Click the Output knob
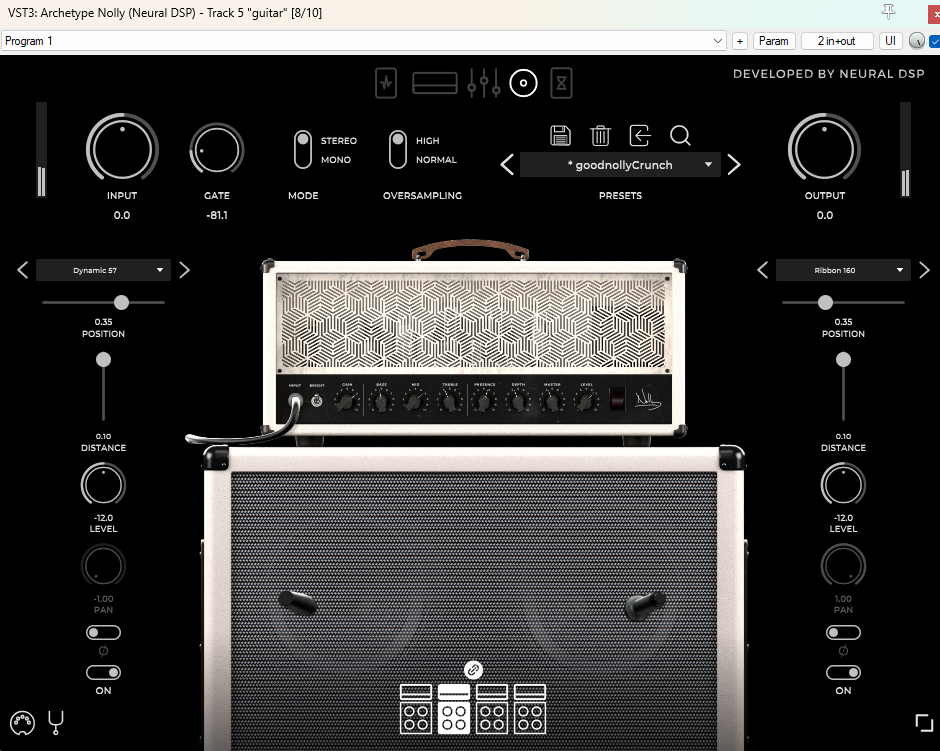This screenshot has height=751, width=940. coord(824,148)
